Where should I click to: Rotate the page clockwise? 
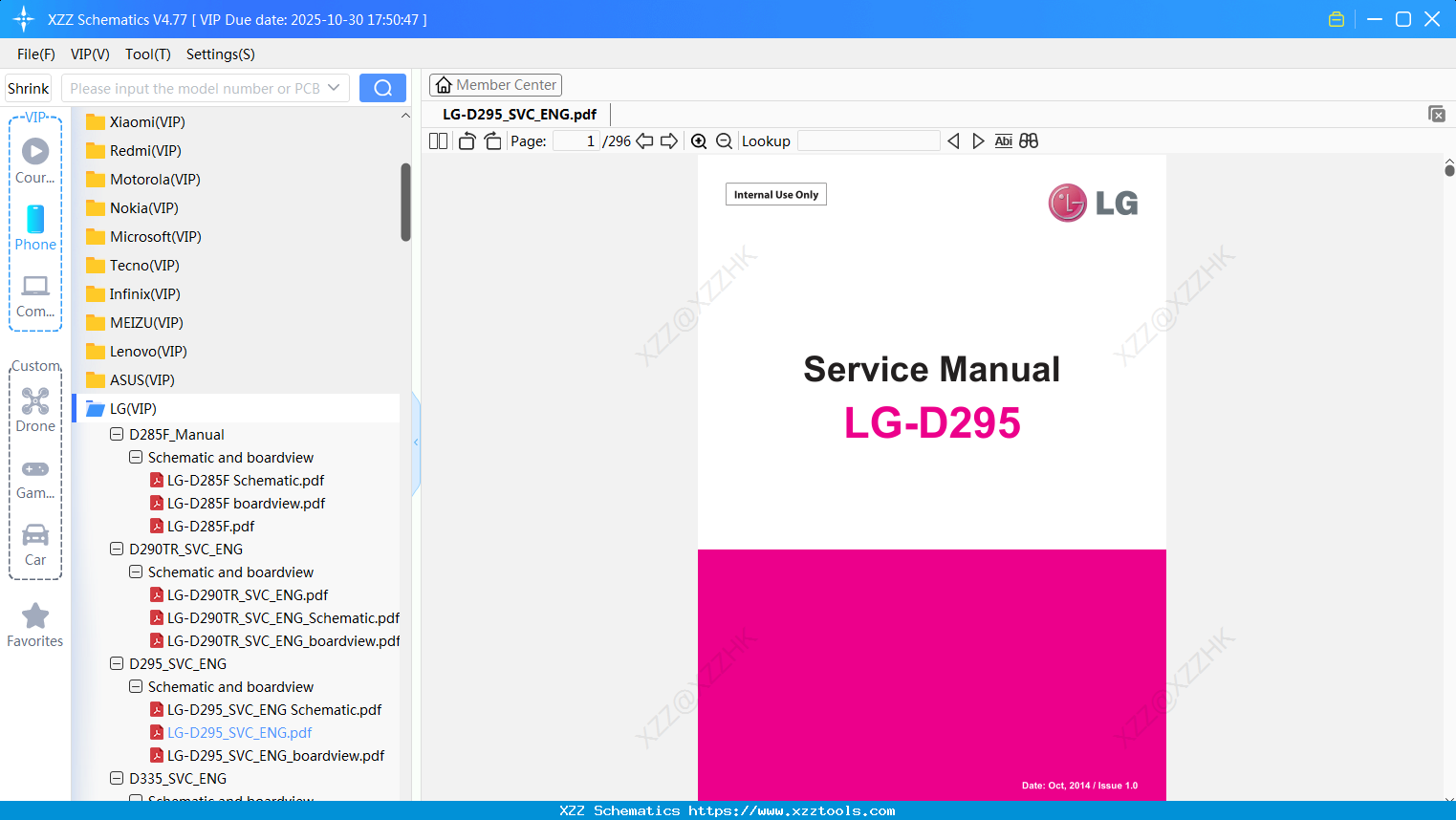point(492,140)
